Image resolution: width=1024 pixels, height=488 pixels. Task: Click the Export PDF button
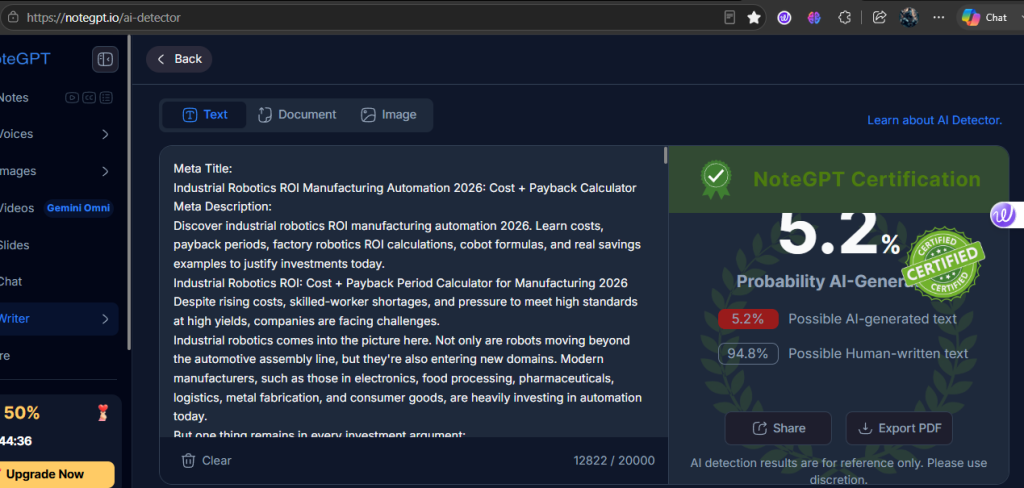899,429
